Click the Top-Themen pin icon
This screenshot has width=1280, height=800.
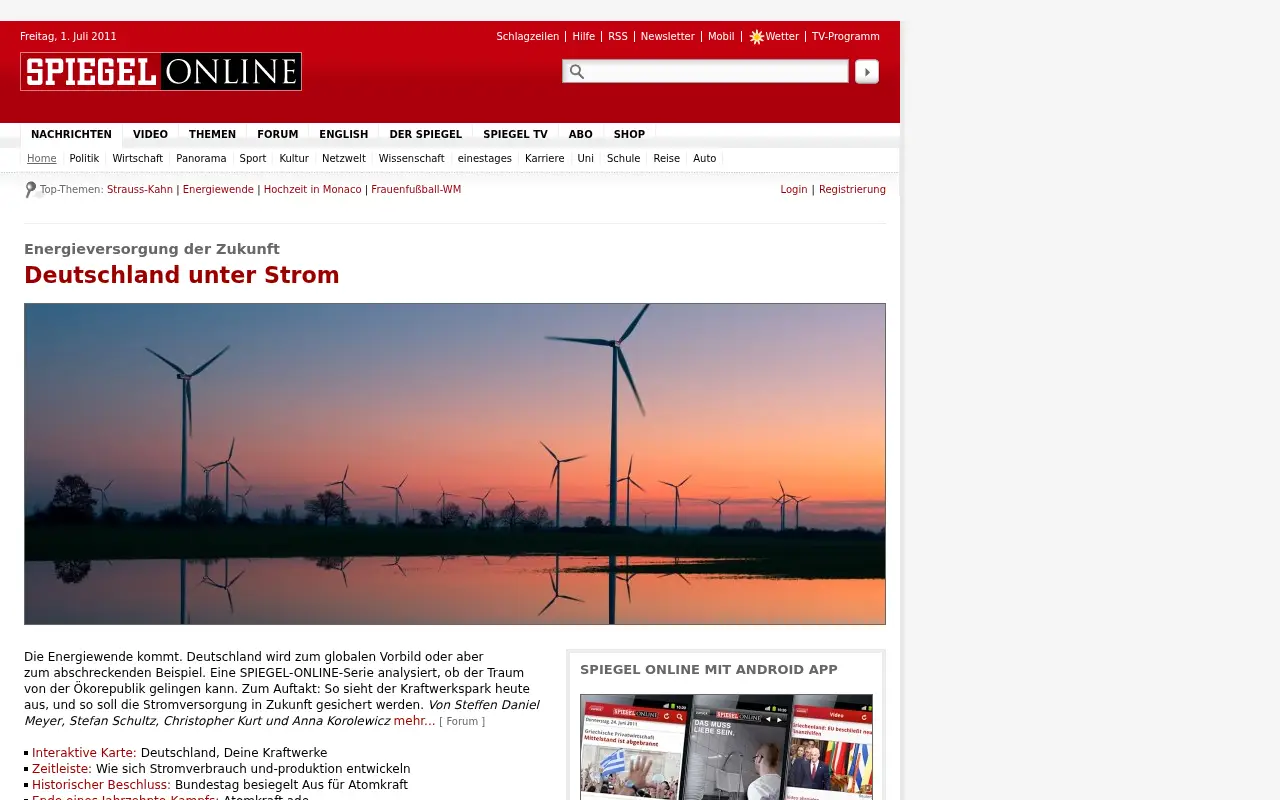coord(31,190)
